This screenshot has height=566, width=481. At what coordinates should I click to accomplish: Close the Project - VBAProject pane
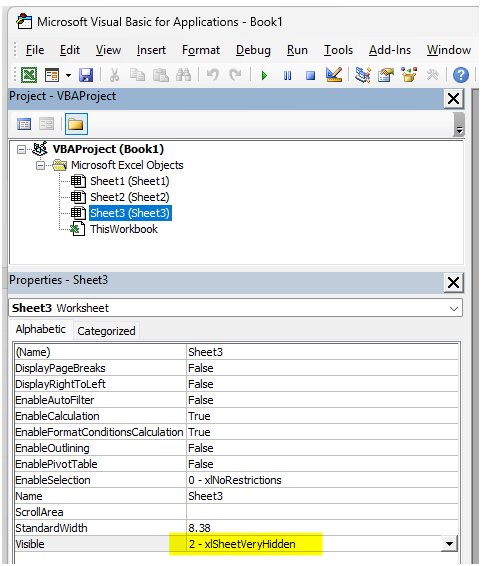pos(454,98)
